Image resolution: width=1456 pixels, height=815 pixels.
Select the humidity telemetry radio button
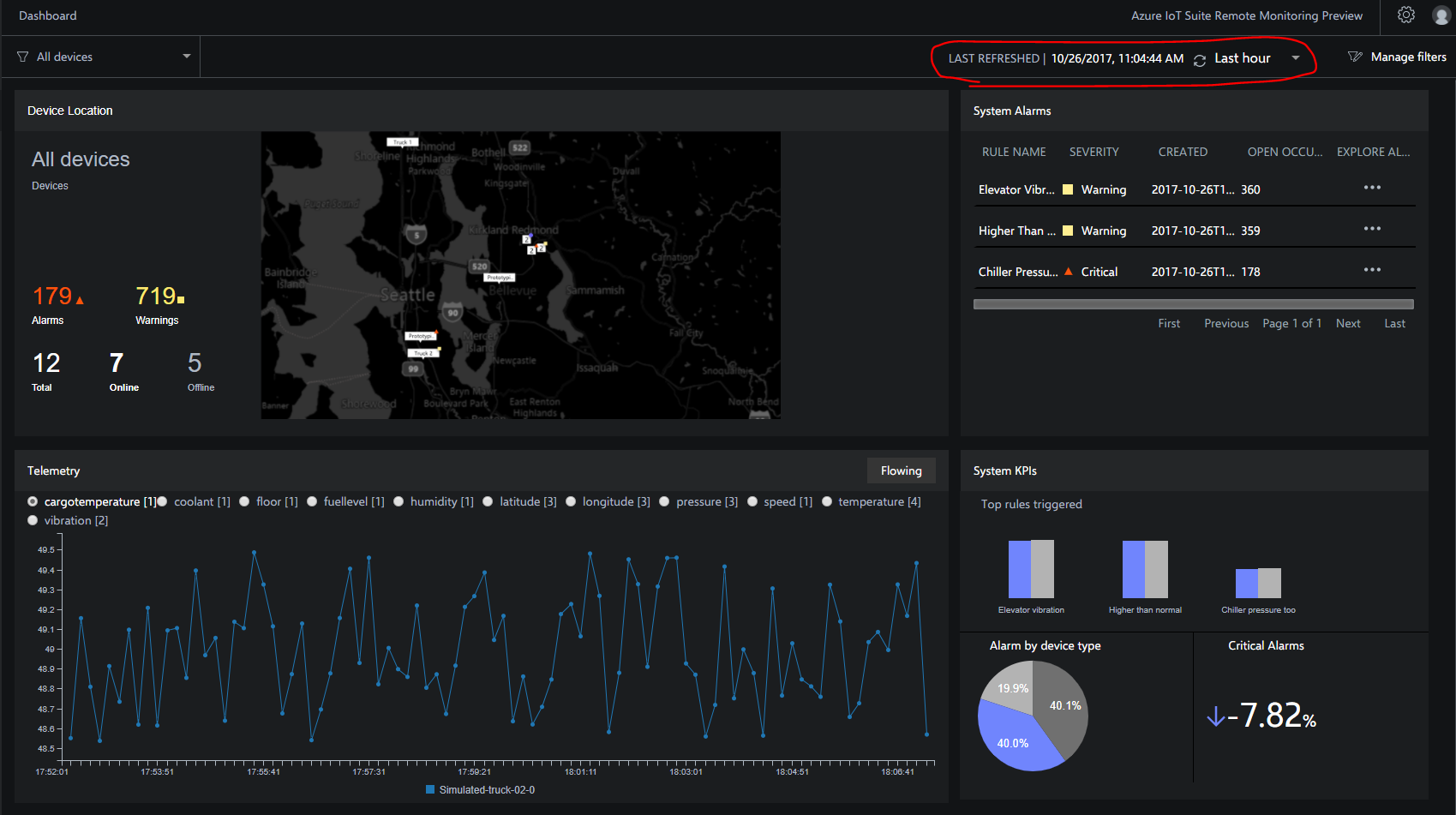(398, 501)
